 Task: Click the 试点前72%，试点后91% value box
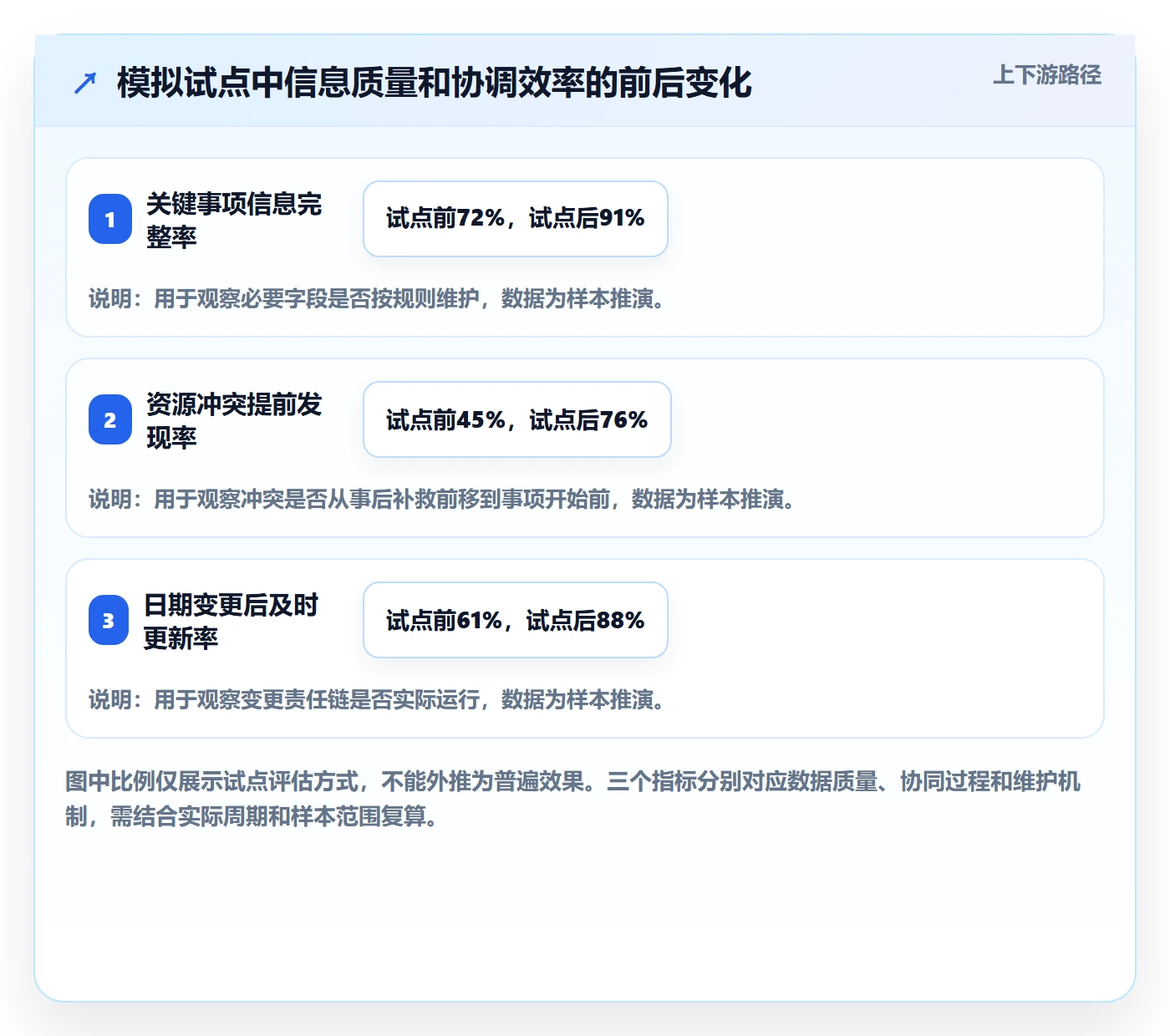coord(516,219)
